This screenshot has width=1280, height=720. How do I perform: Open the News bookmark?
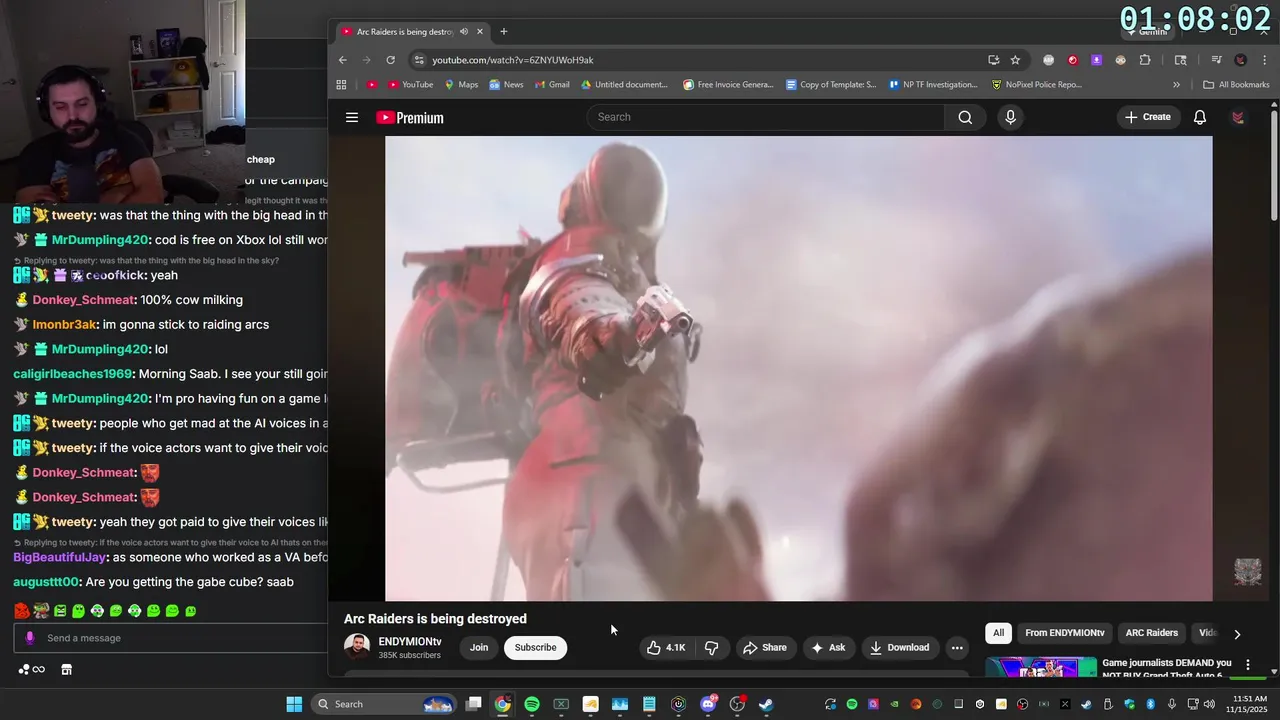[x=506, y=85]
